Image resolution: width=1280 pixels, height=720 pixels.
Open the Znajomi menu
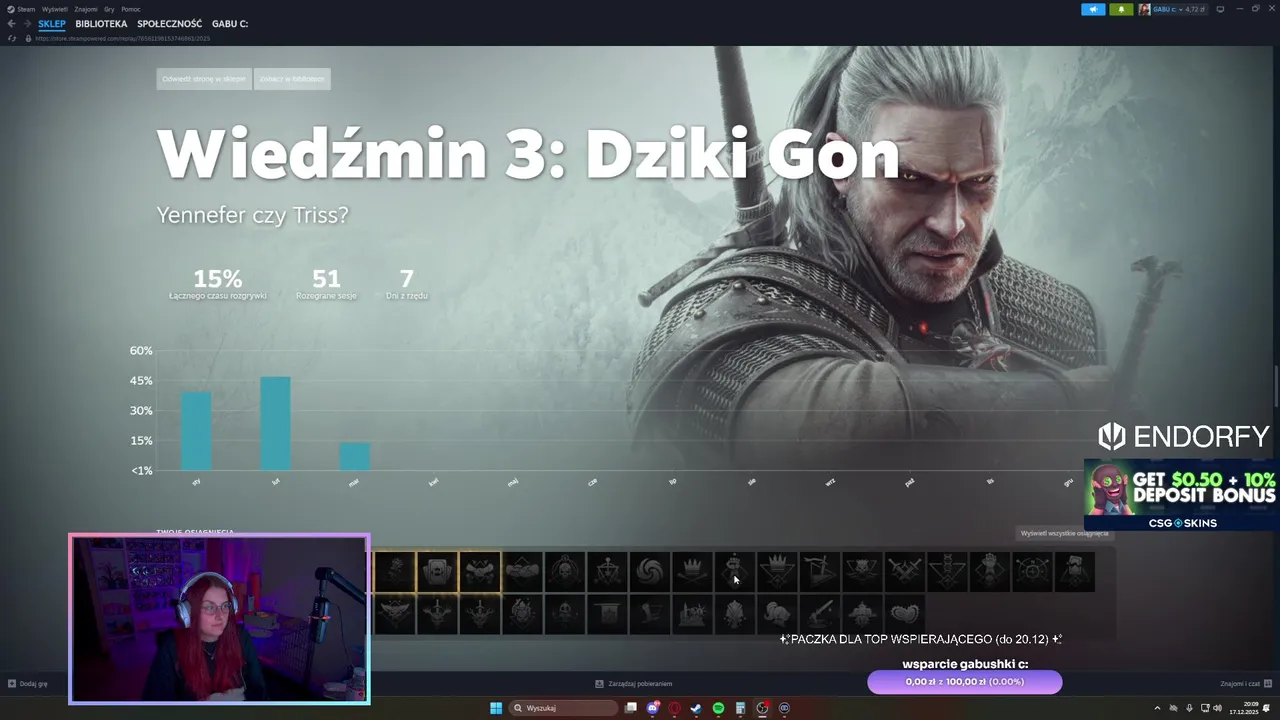(86, 9)
